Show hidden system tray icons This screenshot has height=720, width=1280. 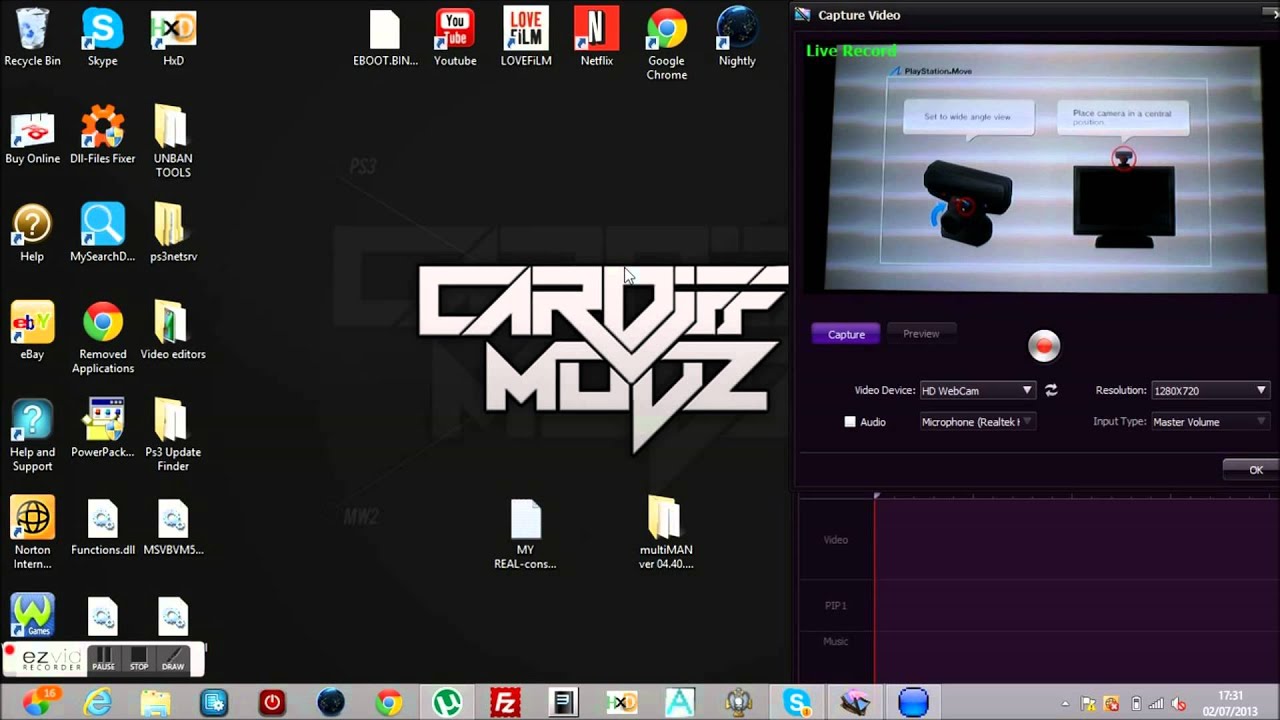click(1064, 704)
